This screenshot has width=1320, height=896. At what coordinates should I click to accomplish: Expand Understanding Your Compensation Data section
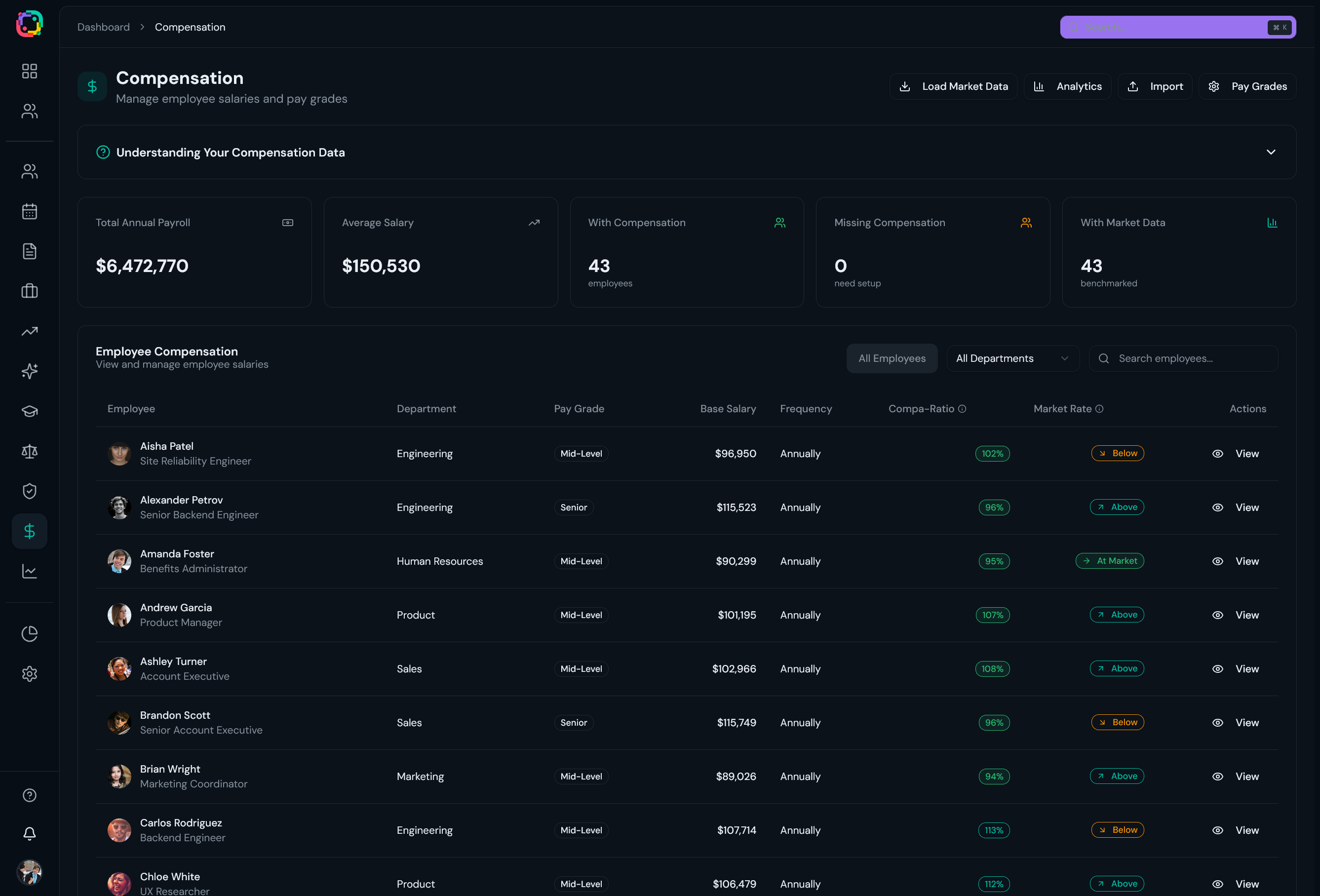1271,152
